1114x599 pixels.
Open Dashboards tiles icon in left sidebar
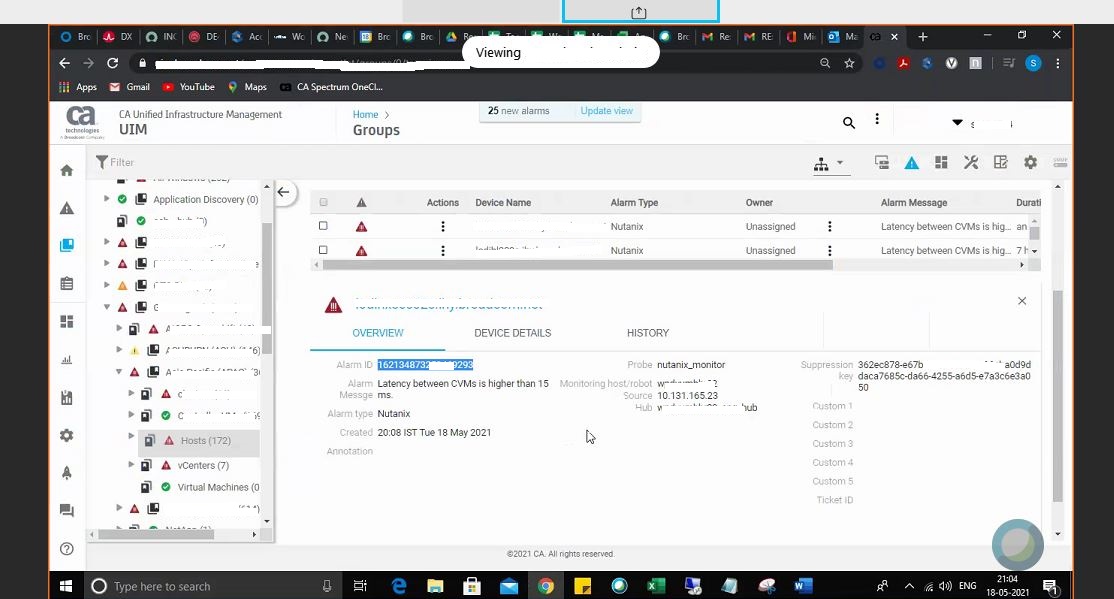67,322
